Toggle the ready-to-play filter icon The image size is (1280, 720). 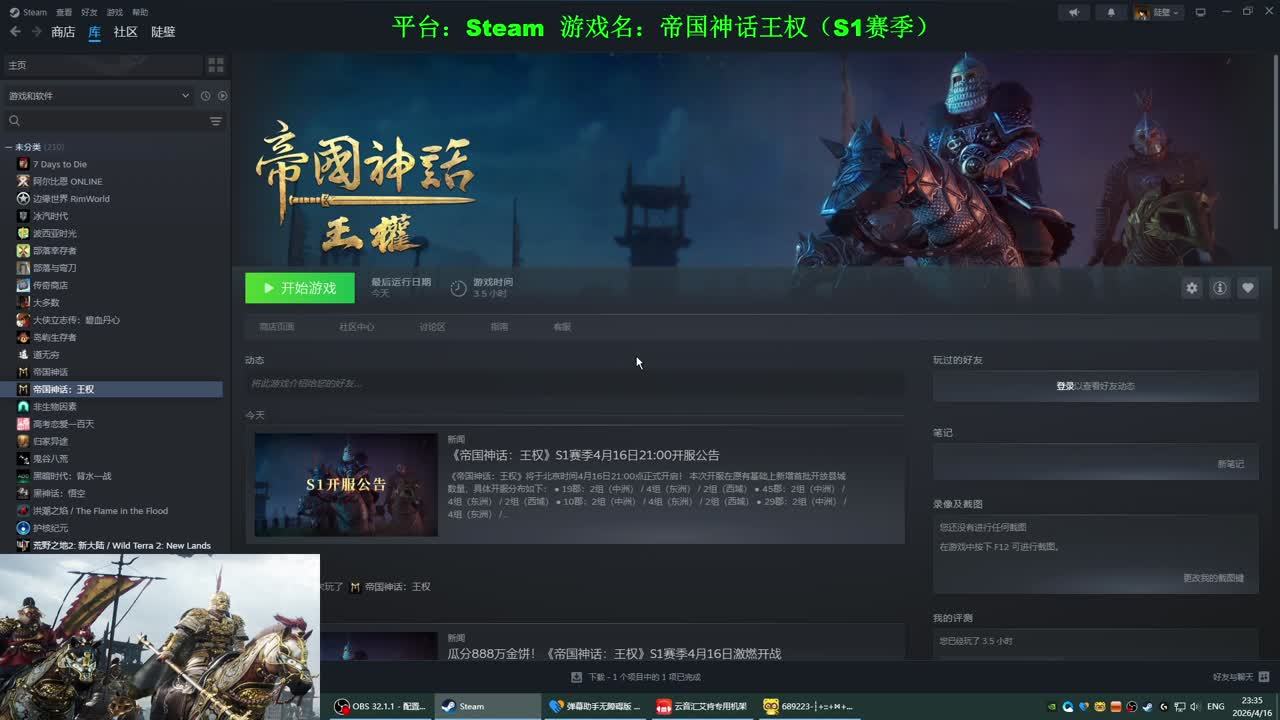[222, 96]
